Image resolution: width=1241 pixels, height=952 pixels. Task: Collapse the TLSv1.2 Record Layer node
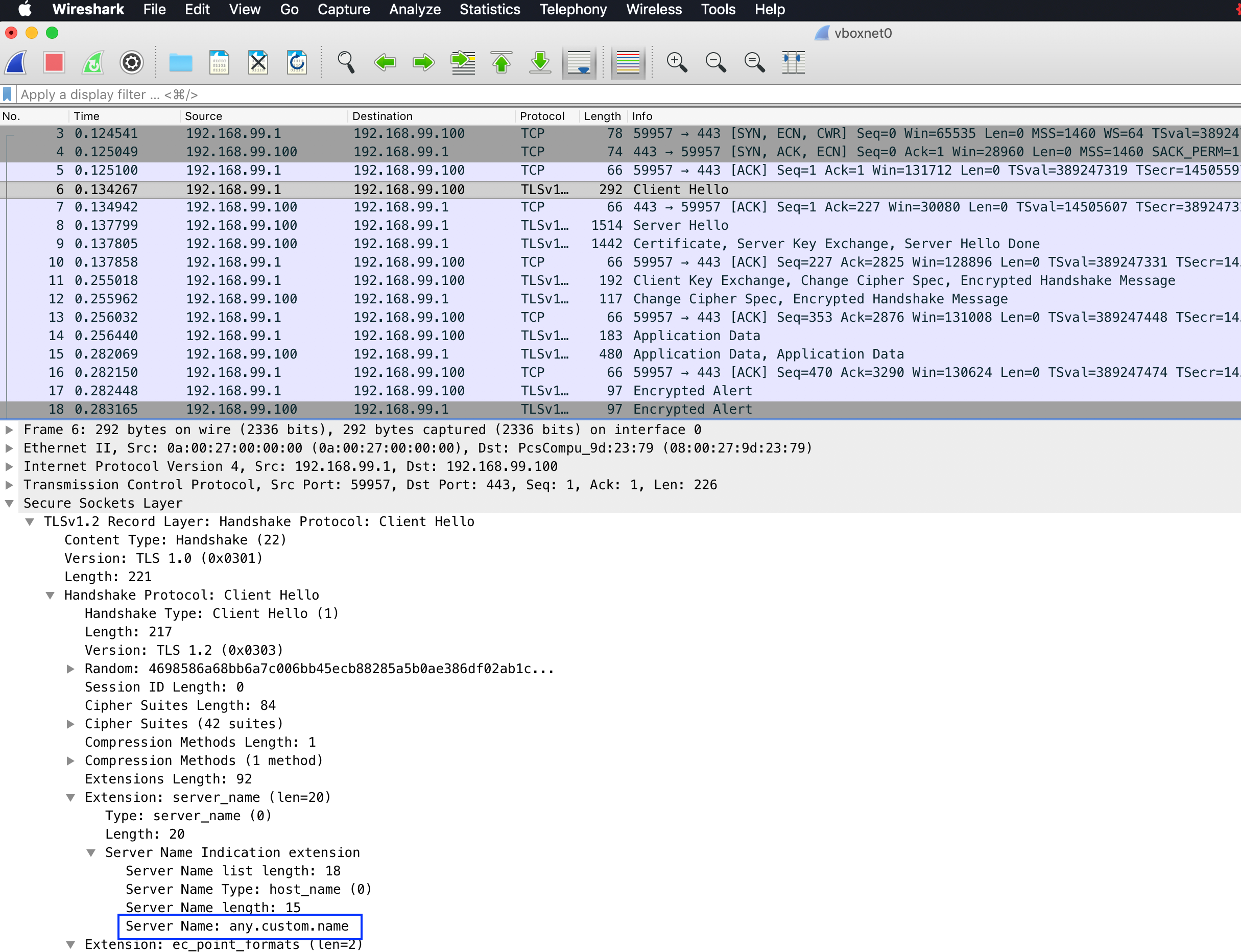coord(30,521)
